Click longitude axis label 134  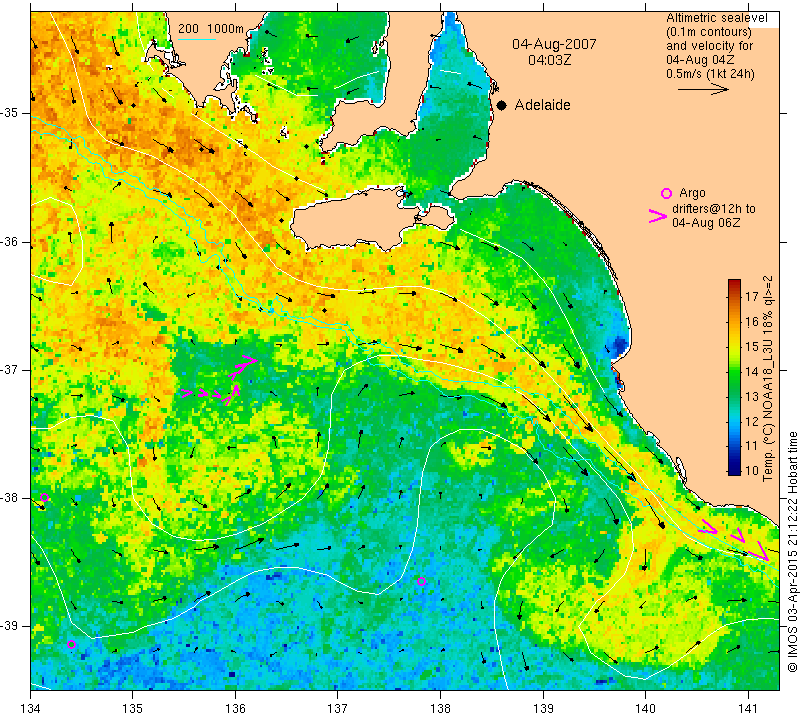(31, 708)
